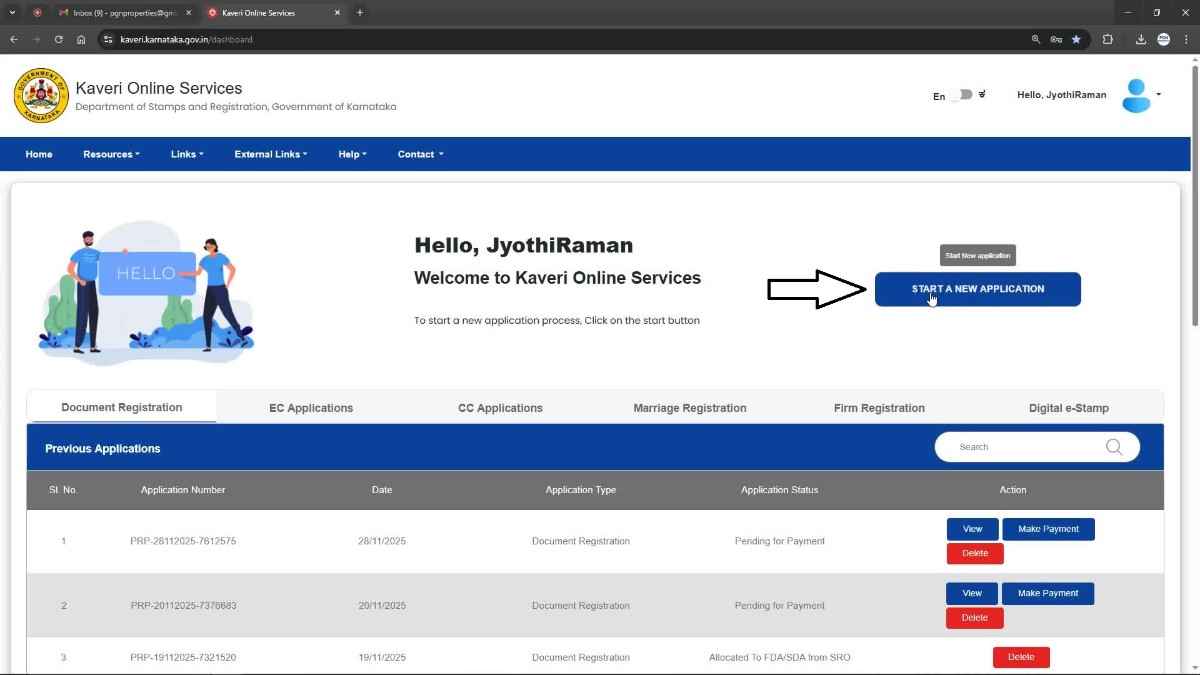Switch to the EC Applications tab
The image size is (1200, 675).
(311, 408)
